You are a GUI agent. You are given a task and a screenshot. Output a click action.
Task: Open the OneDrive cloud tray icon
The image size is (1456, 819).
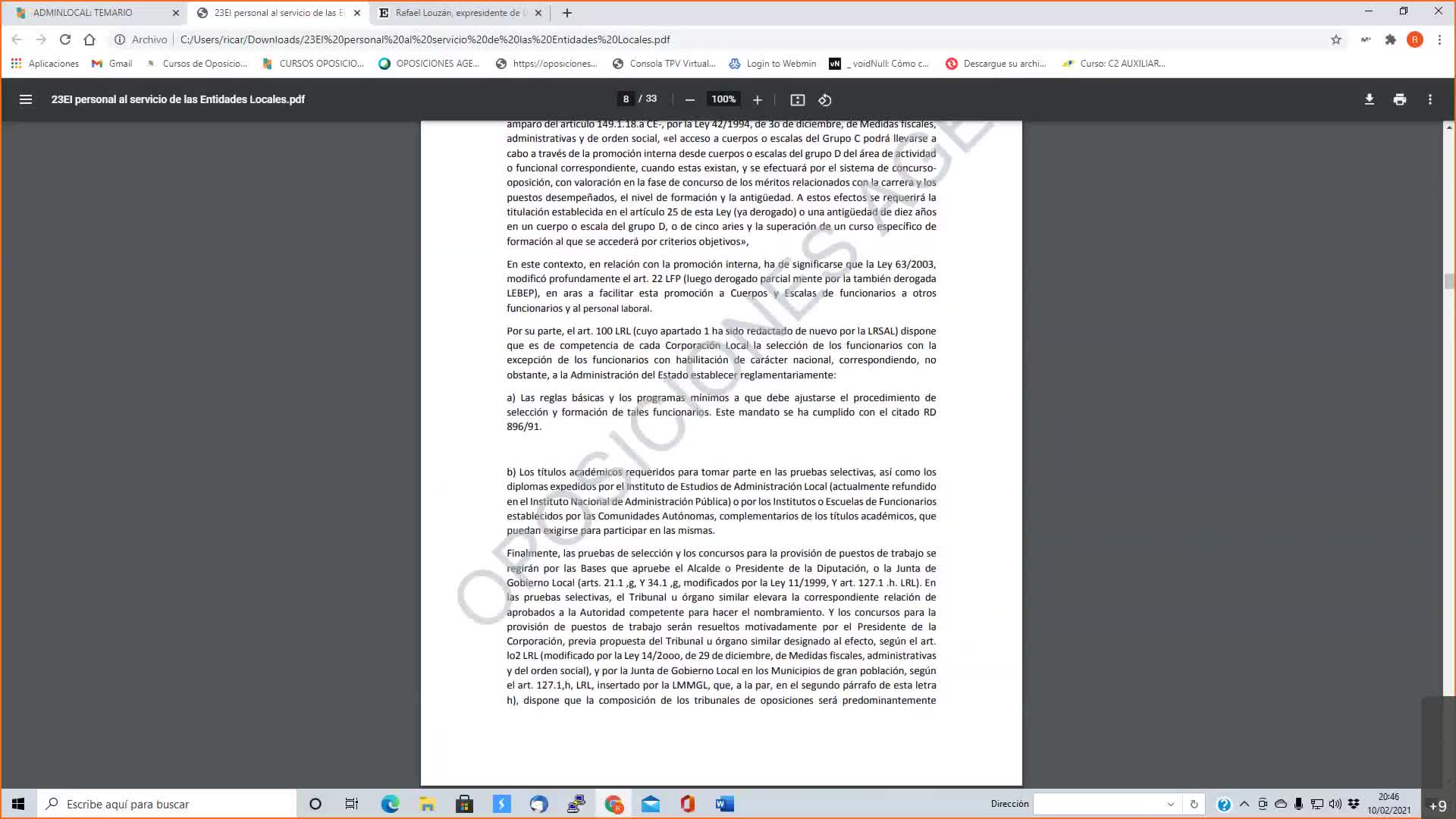[1281, 804]
